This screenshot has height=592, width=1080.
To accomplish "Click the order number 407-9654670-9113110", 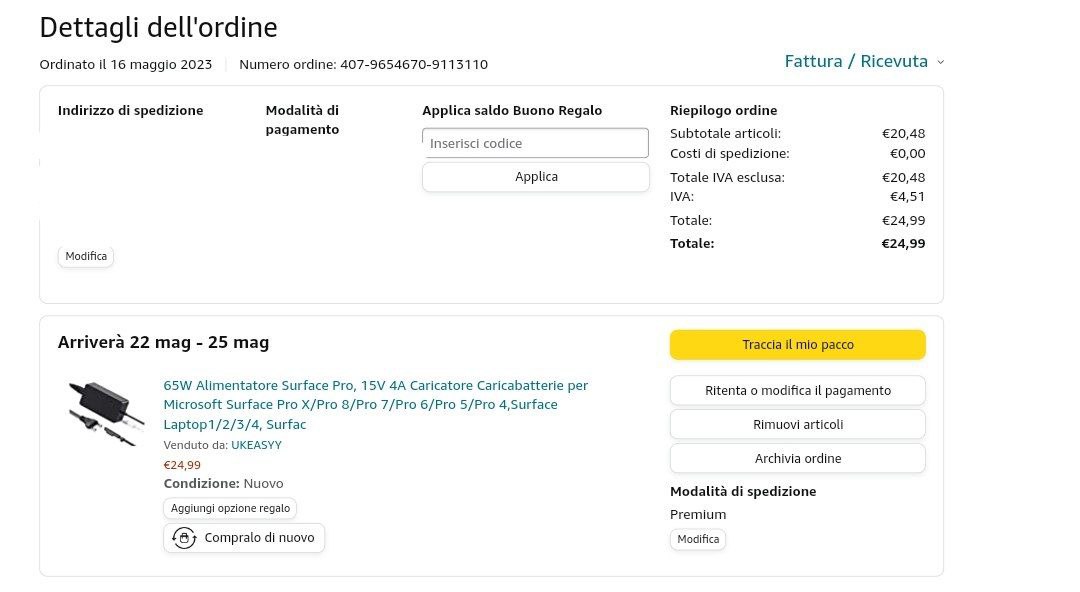I will coord(414,65).
